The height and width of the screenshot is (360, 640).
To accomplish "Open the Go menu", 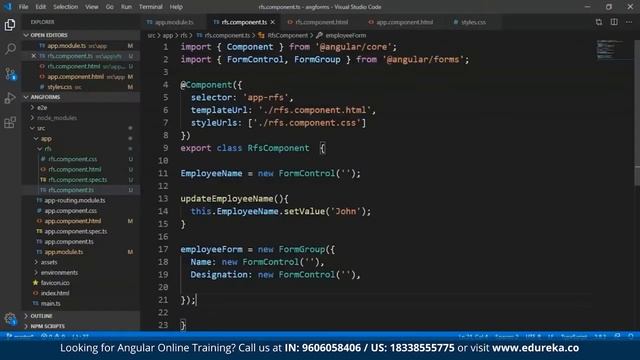I will point(109,7).
